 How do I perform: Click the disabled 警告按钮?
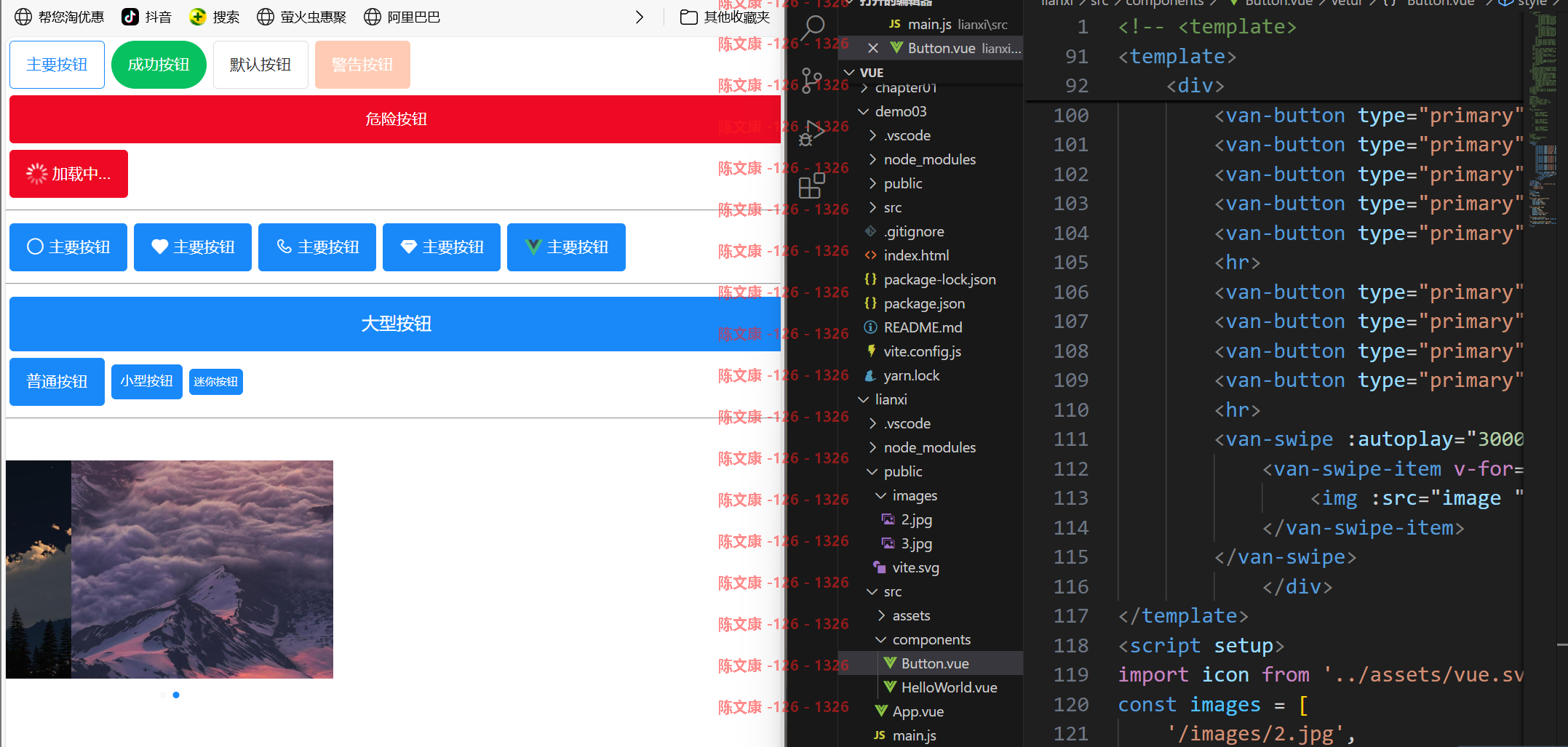(x=362, y=65)
